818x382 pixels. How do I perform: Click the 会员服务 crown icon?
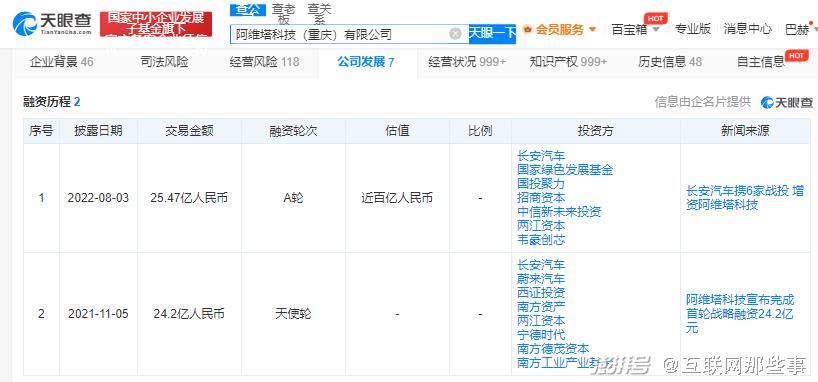tap(527, 29)
